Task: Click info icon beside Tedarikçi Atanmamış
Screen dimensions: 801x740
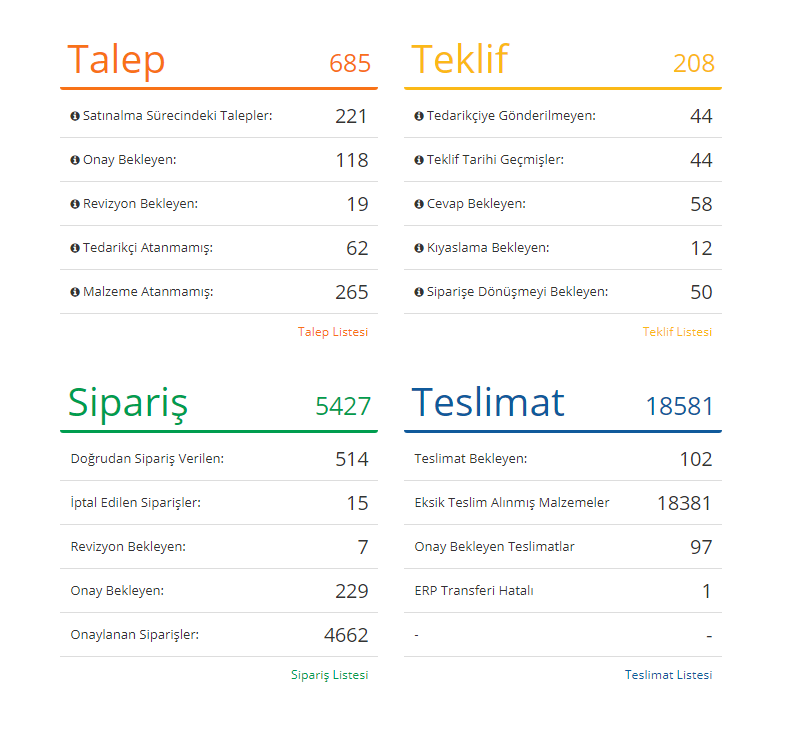Action: click(x=75, y=249)
